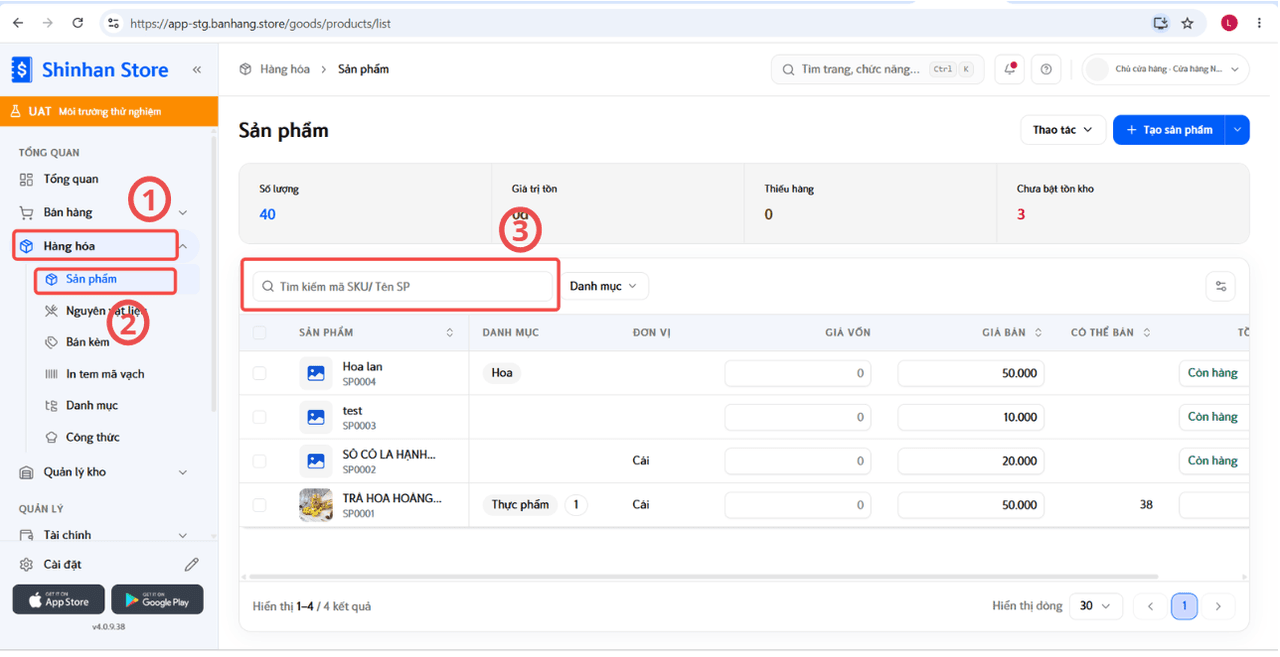This screenshot has height=657, width=1280.
Task: Open the Thao tác dropdown
Action: pyautogui.click(x=1063, y=130)
